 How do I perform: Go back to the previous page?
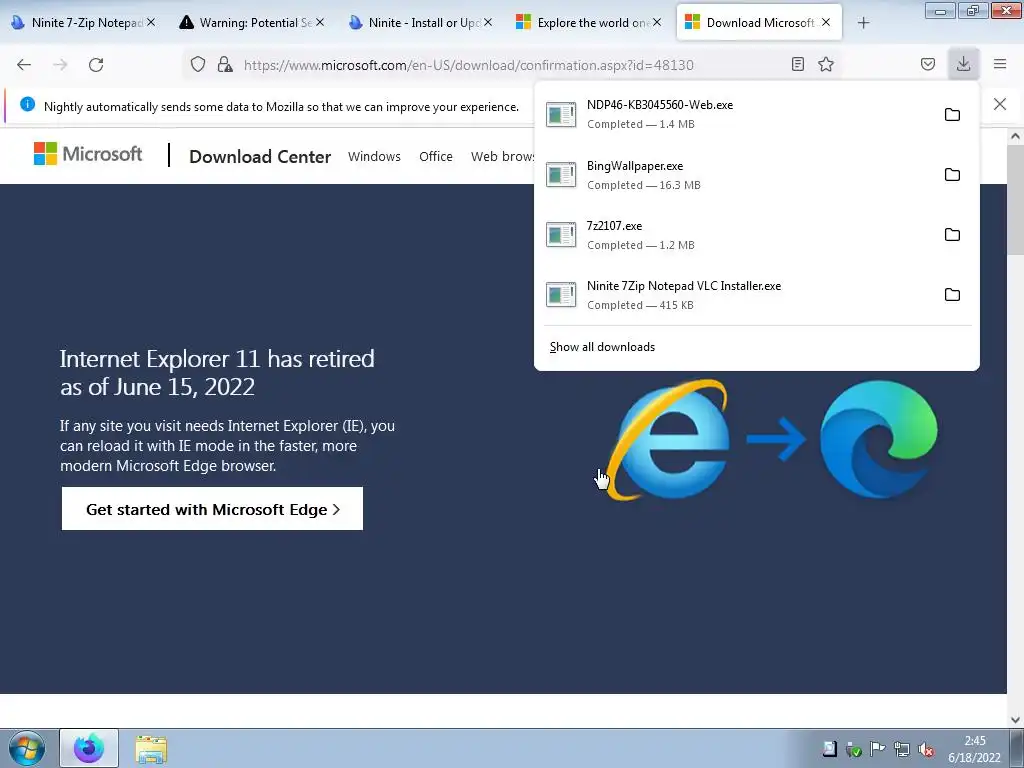[x=24, y=65]
